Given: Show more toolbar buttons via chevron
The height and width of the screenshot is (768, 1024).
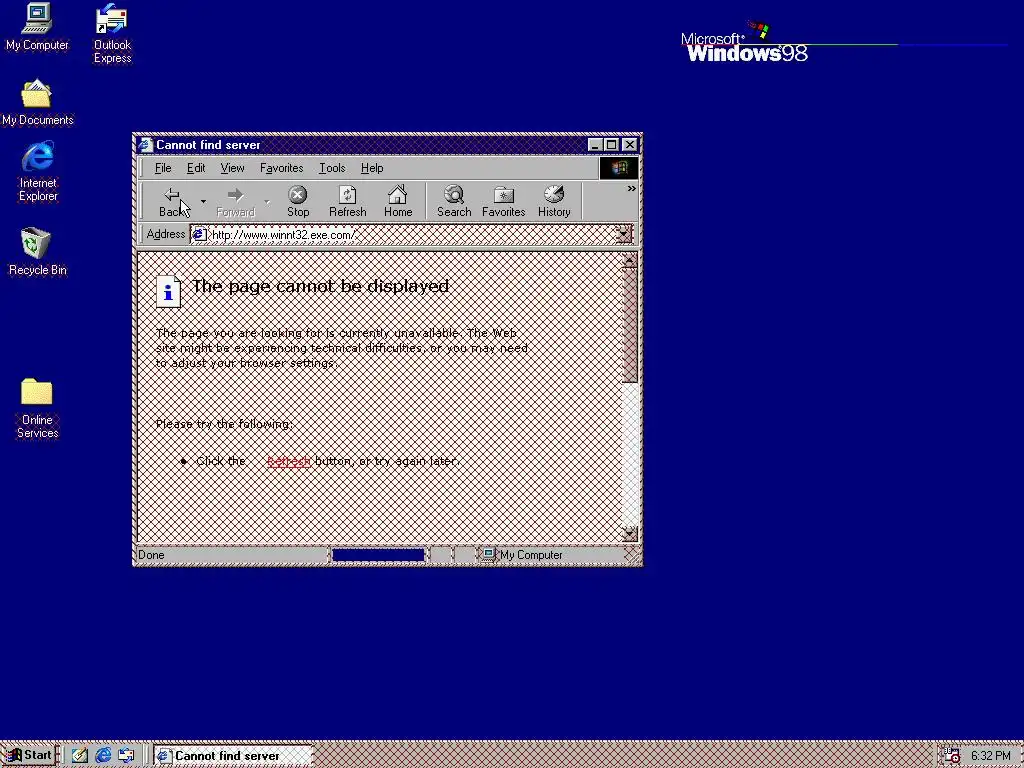Looking at the screenshot, I should coord(632,189).
